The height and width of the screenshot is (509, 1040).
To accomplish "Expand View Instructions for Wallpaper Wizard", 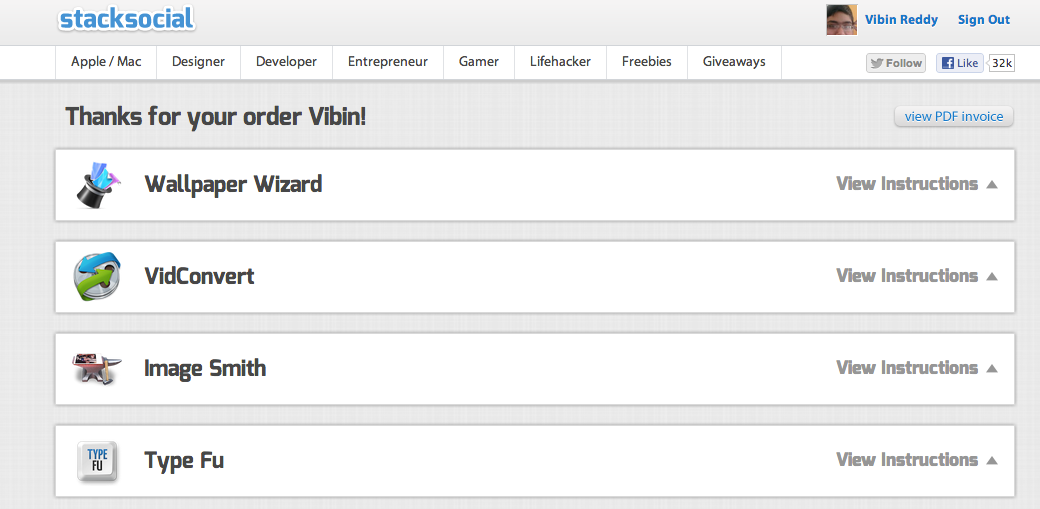I will tap(917, 184).
